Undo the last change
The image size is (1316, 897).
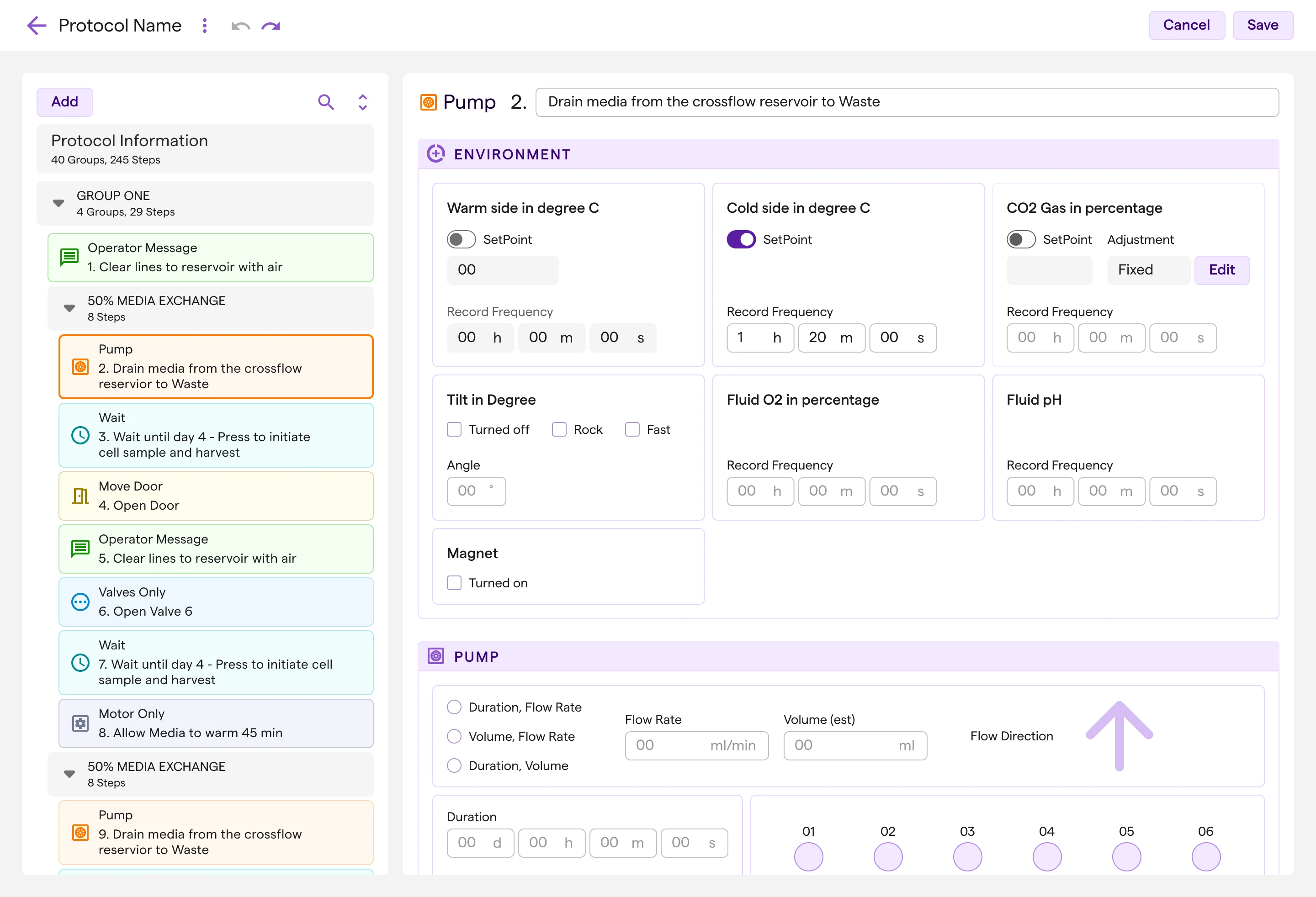tap(241, 26)
